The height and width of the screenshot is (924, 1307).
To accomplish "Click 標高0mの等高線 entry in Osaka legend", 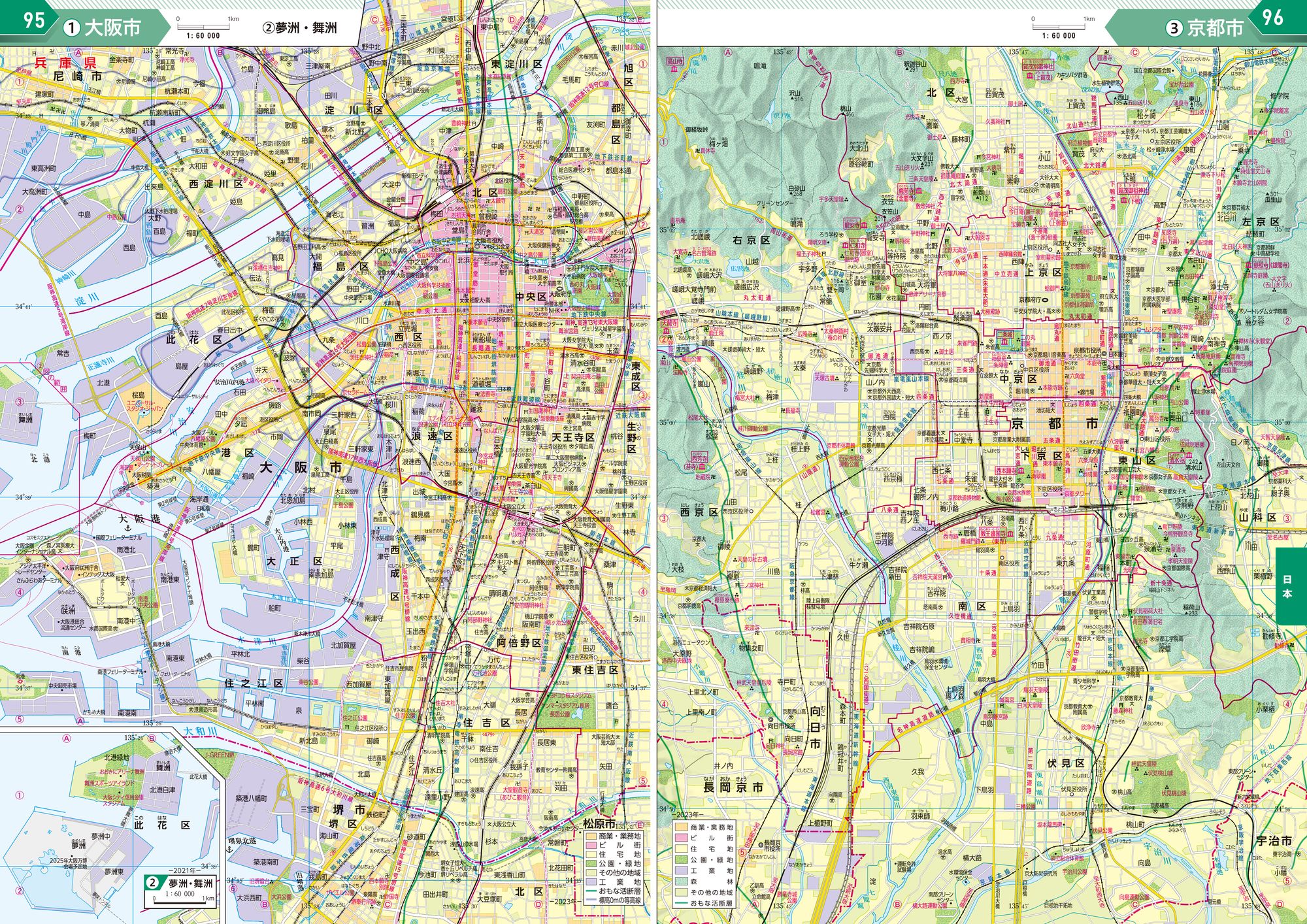I will (613, 900).
